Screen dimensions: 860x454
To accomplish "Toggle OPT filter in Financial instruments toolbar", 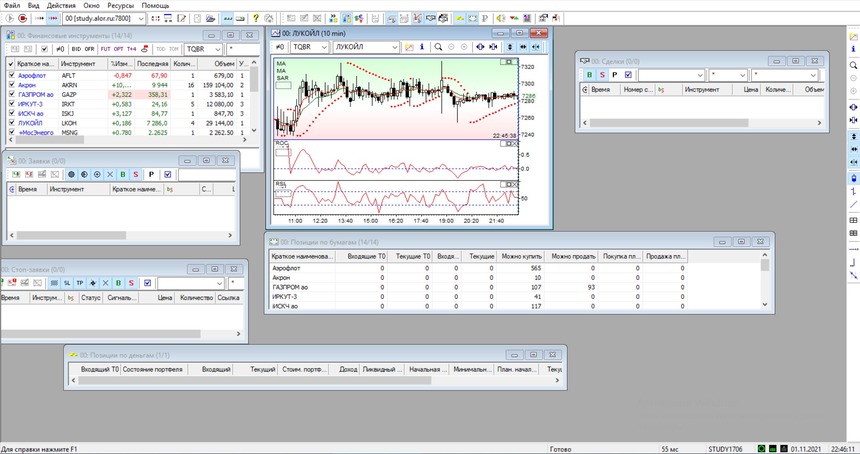I will pos(118,49).
